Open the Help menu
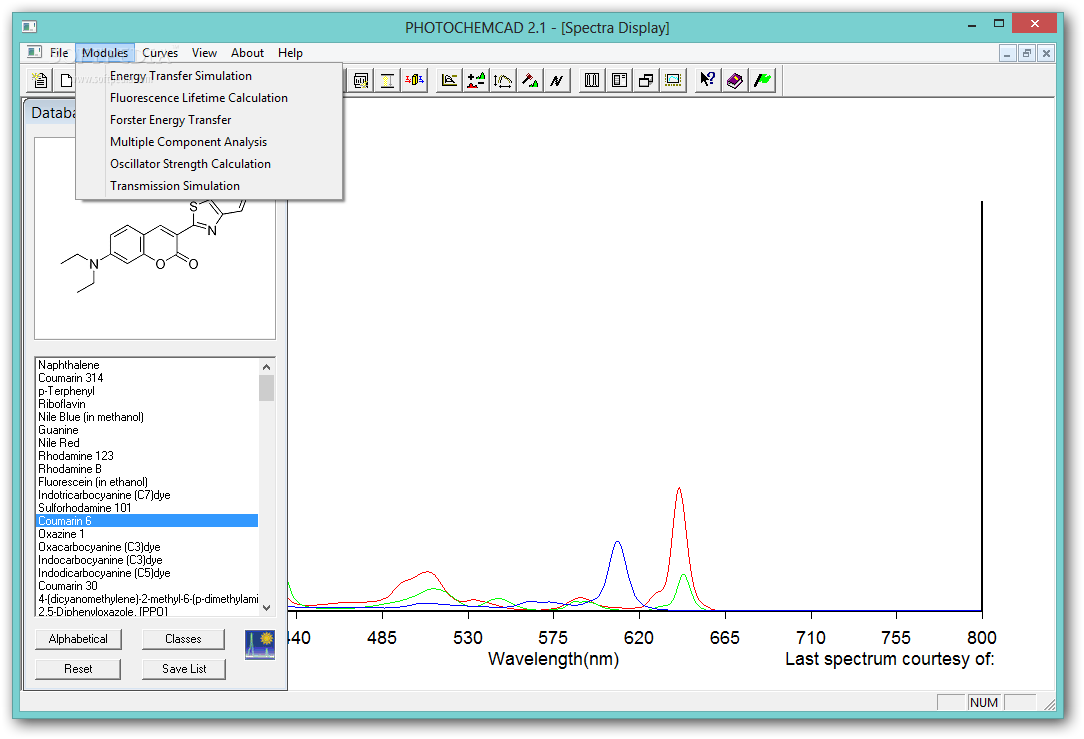The image size is (1084, 739). pos(290,53)
